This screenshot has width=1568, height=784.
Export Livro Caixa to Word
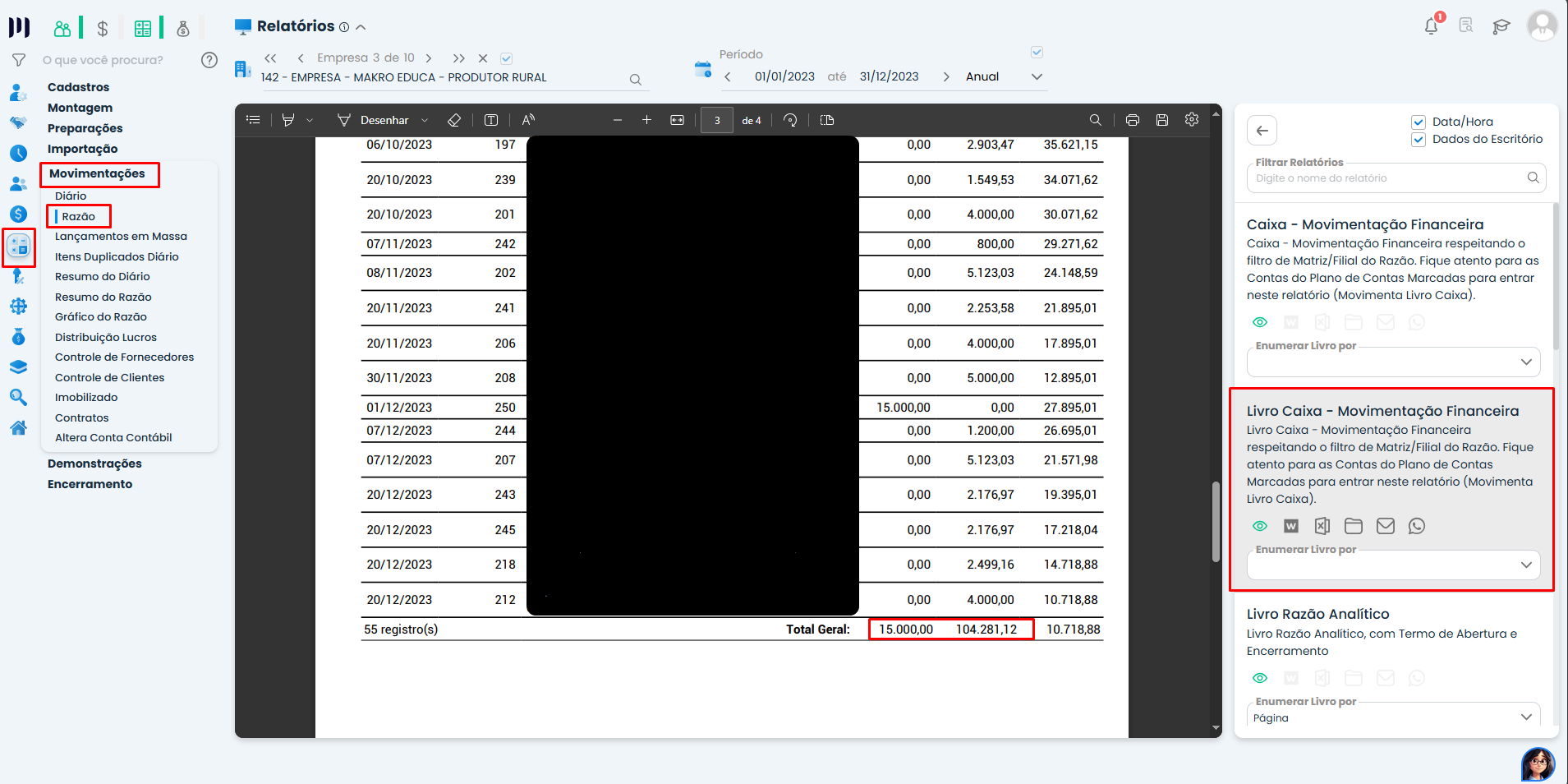pyautogui.click(x=1291, y=526)
